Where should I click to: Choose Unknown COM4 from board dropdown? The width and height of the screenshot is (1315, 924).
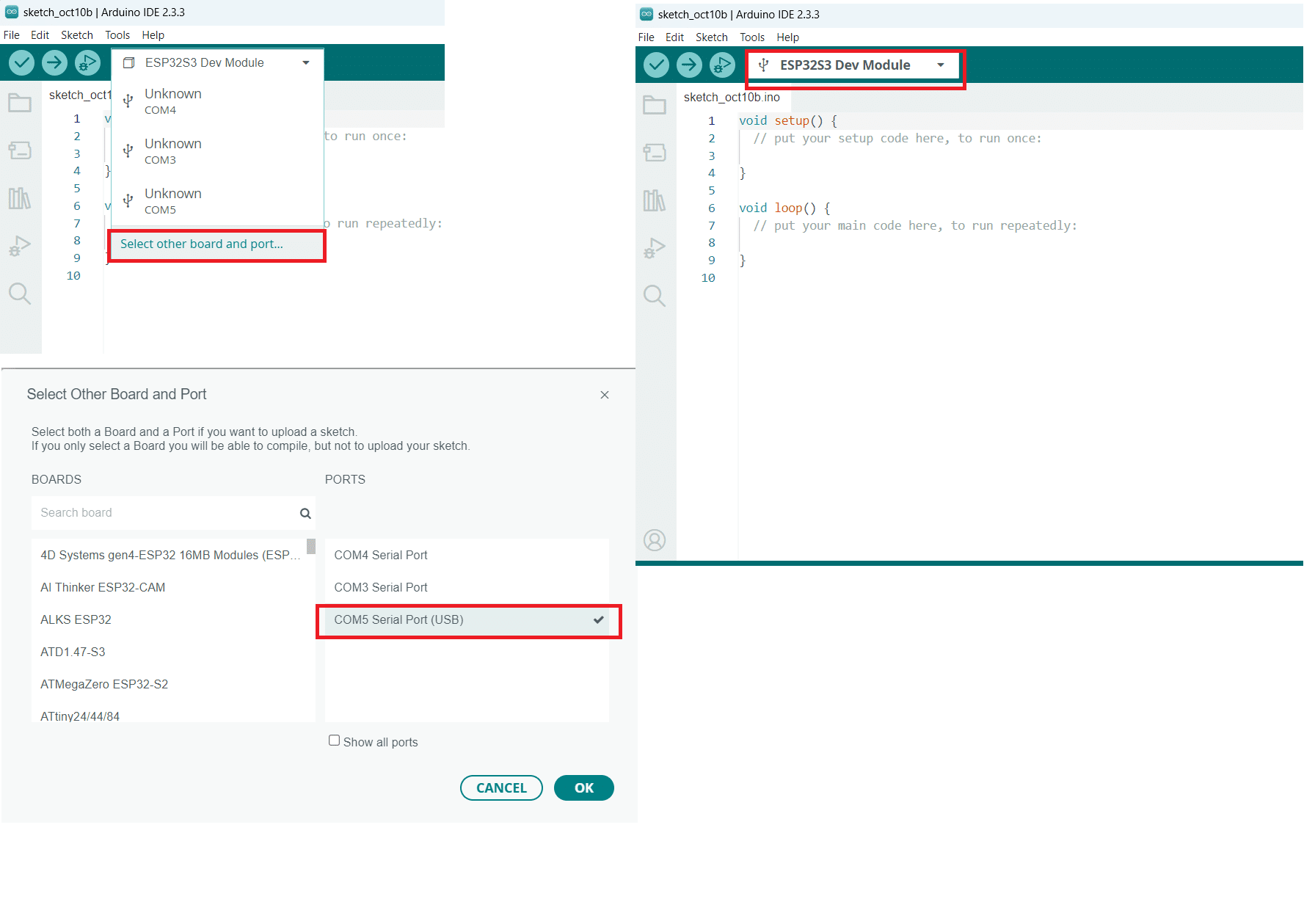coord(217,101)
